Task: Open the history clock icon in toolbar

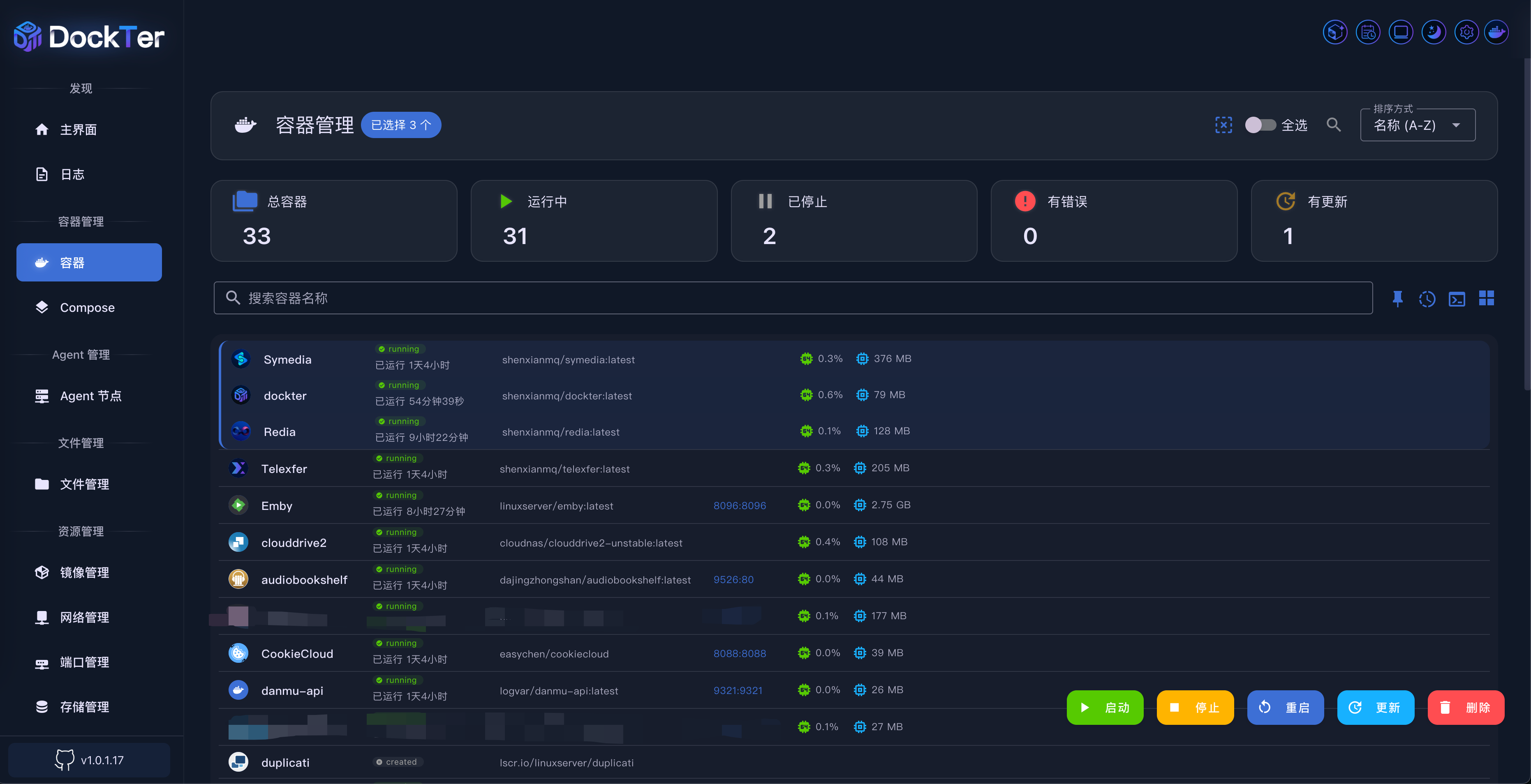Action: coord(1427,298)
